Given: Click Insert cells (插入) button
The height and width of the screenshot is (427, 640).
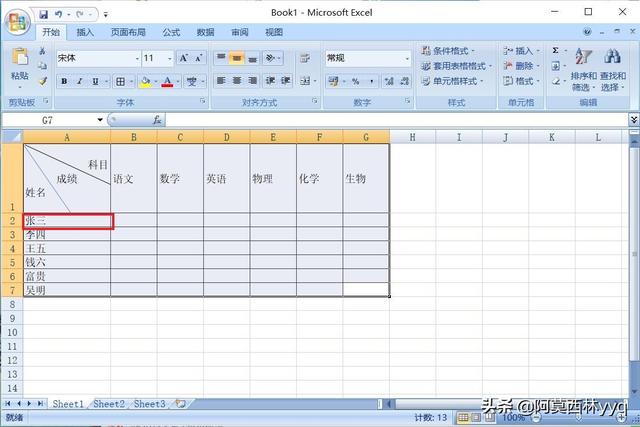Looking at the screenshot, I should [x=522, y=51].
